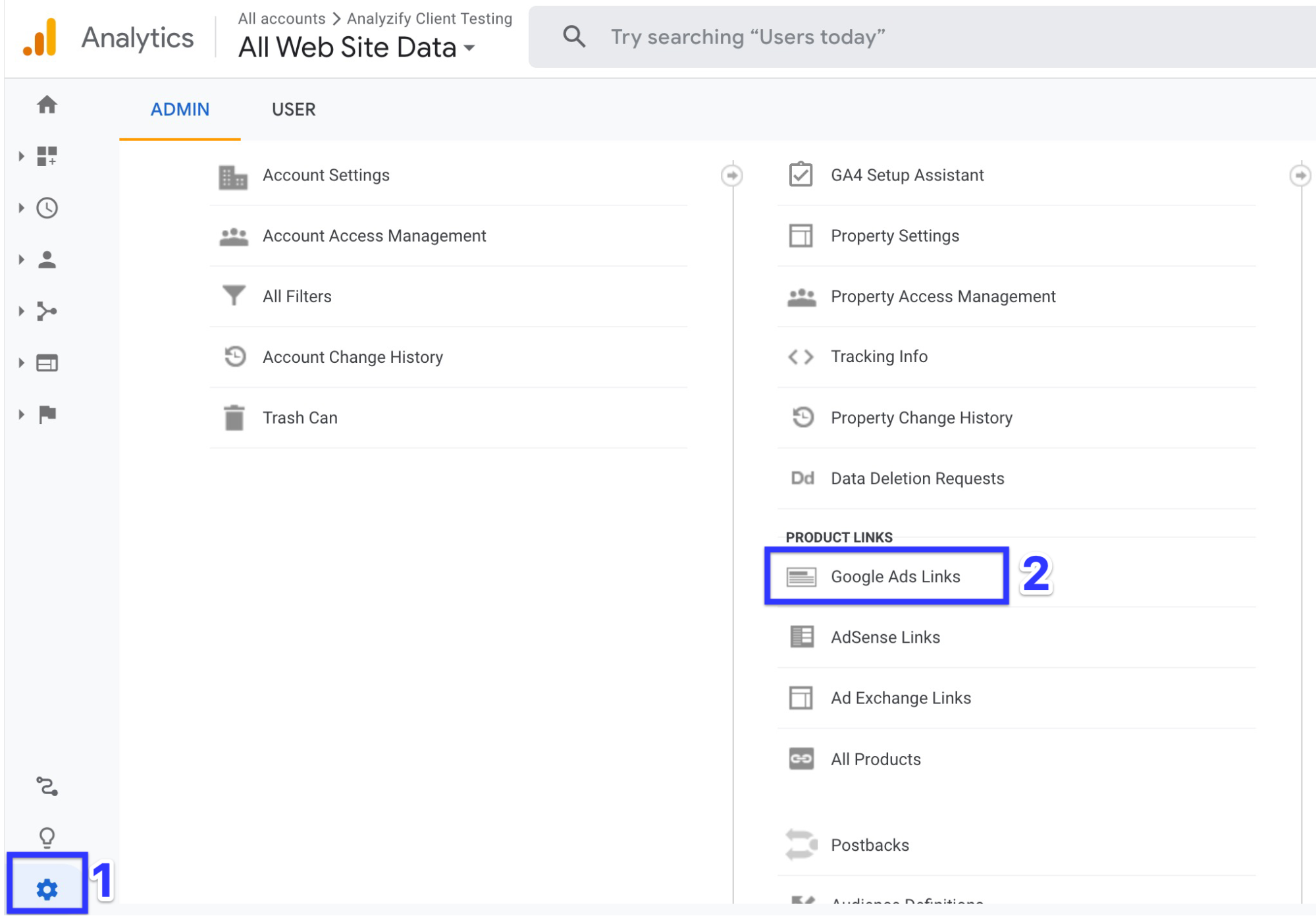Open Acquisition arrows icon
1316x916 pixels.
47,311
